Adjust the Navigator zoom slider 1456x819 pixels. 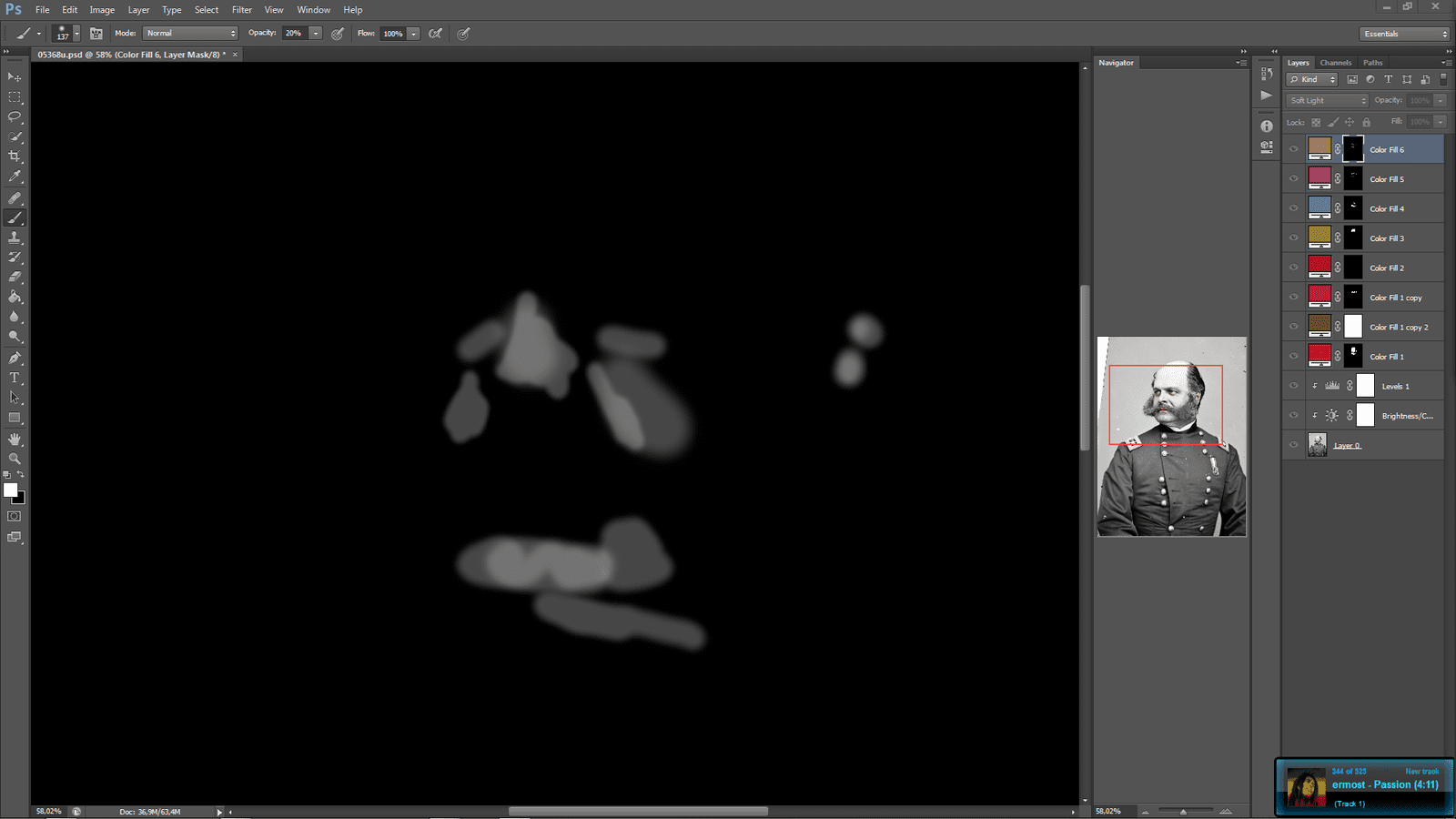[1183, 811]
